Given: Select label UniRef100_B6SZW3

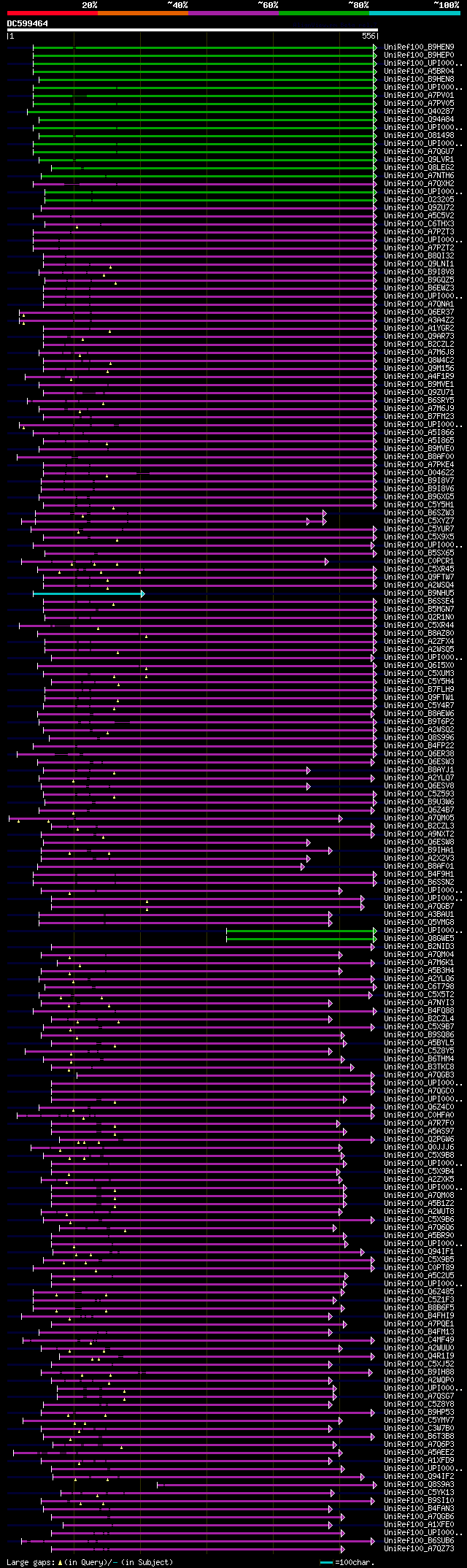Looking at the screenshot, I should 419,513.
